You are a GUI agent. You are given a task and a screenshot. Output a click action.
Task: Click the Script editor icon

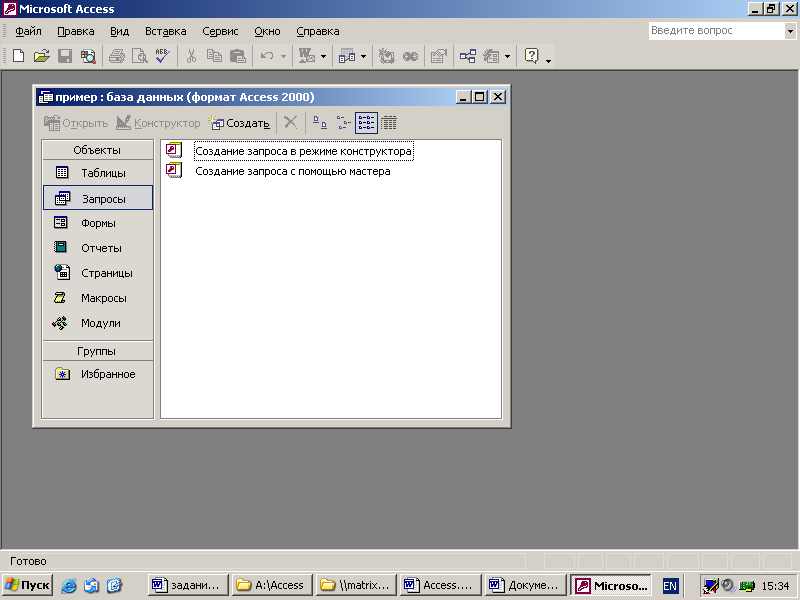[410, 56]
